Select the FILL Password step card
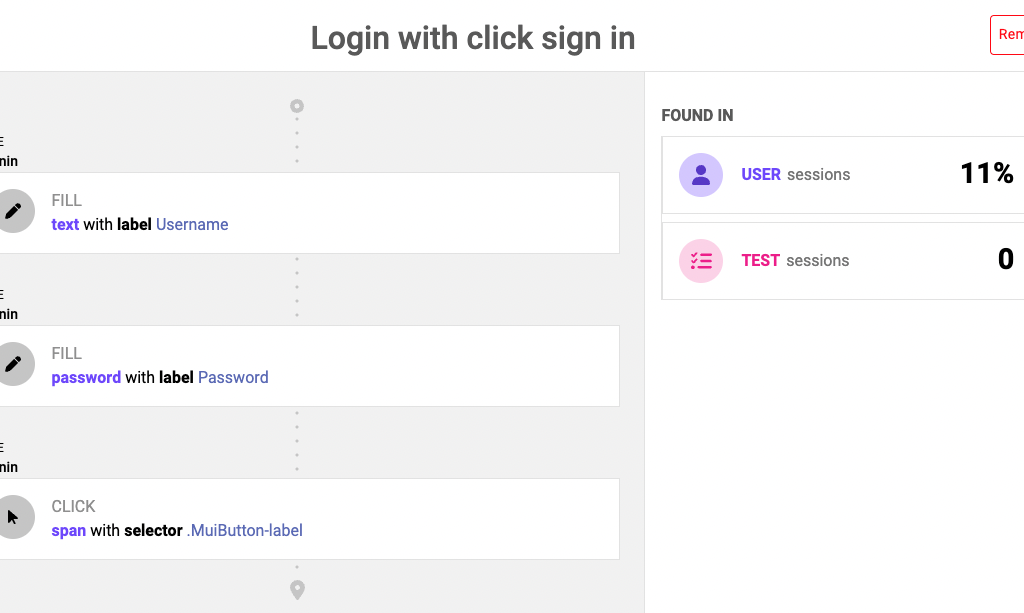 (310, 366)
